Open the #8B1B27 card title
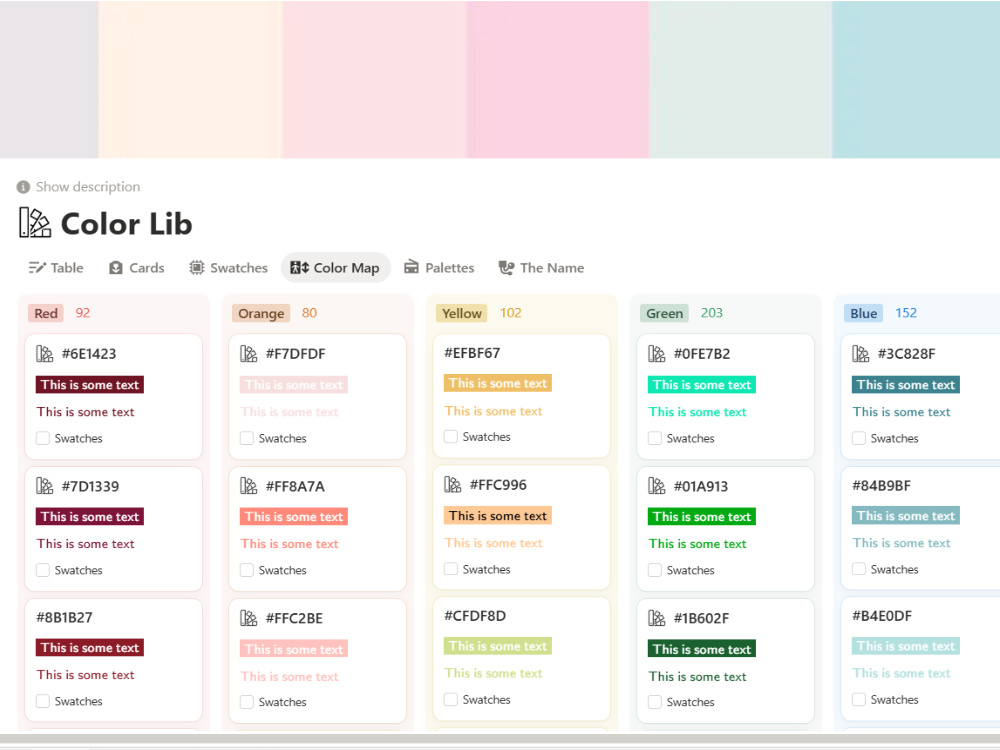Screen dimensions: 1000x750 (x=64, y=617)
